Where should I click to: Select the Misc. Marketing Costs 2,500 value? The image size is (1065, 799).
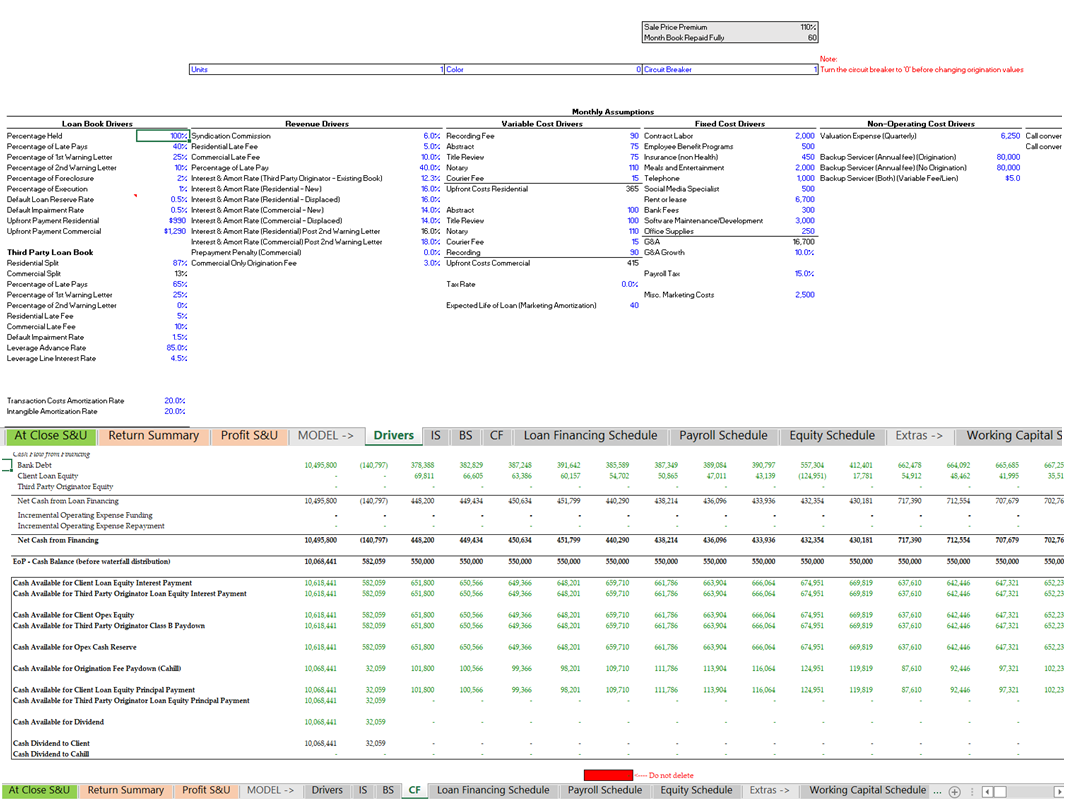[805, 295]
